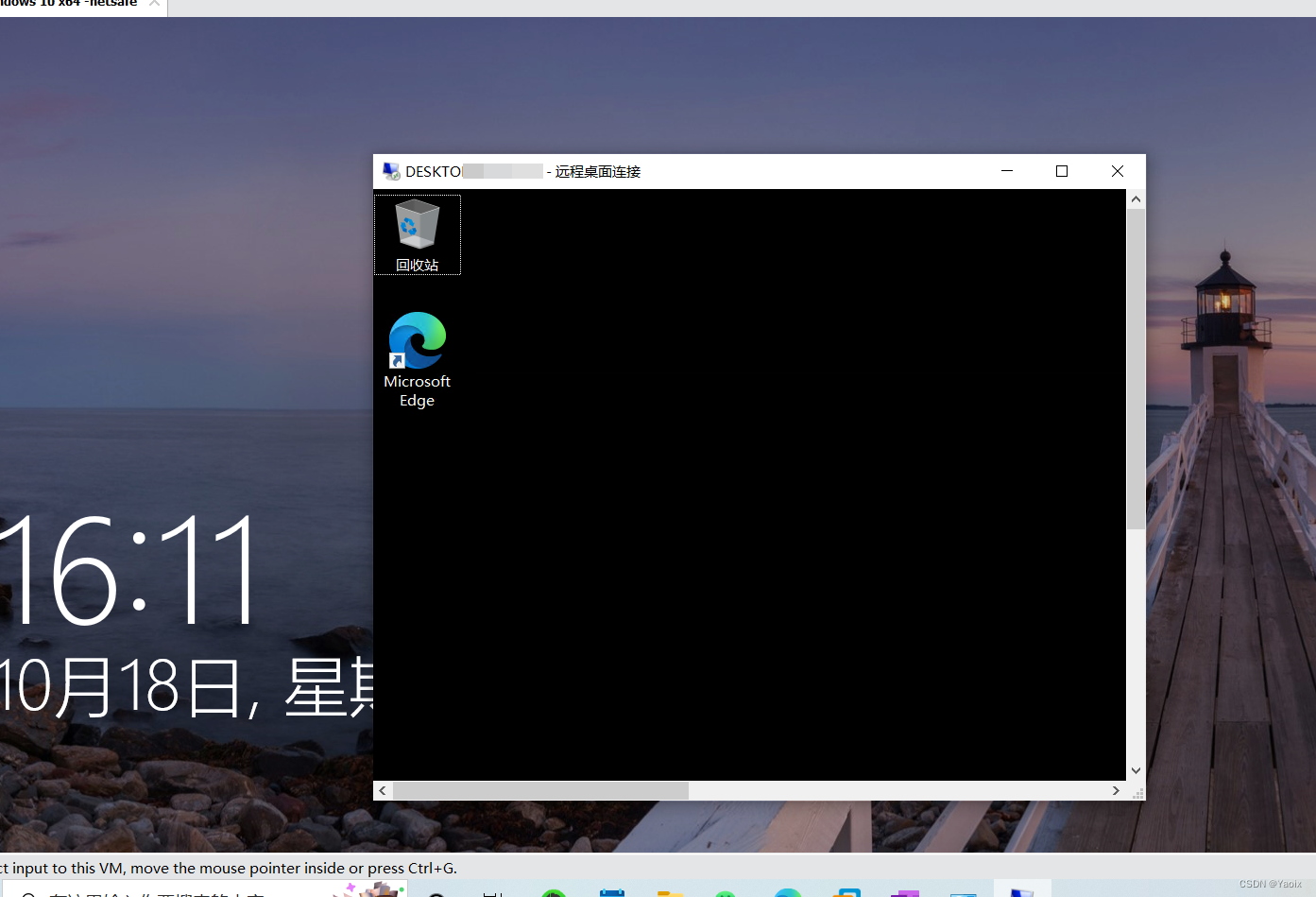
Task: Click the horizontal scrollbar left arrow
Action: [x=383, y=790]
